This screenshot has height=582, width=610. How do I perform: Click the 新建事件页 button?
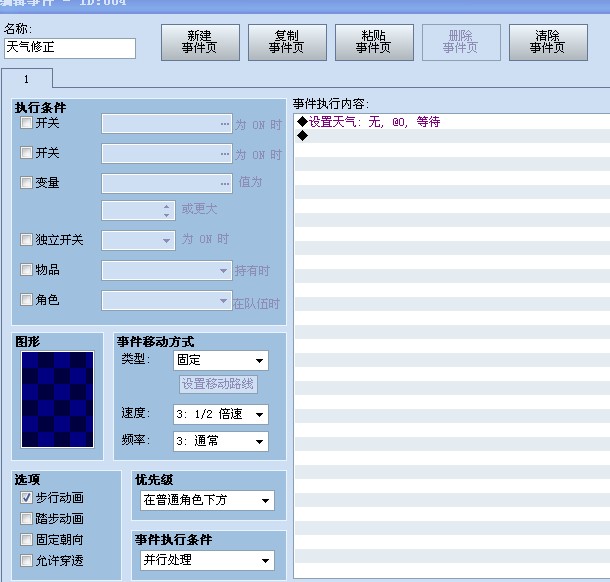200,42
